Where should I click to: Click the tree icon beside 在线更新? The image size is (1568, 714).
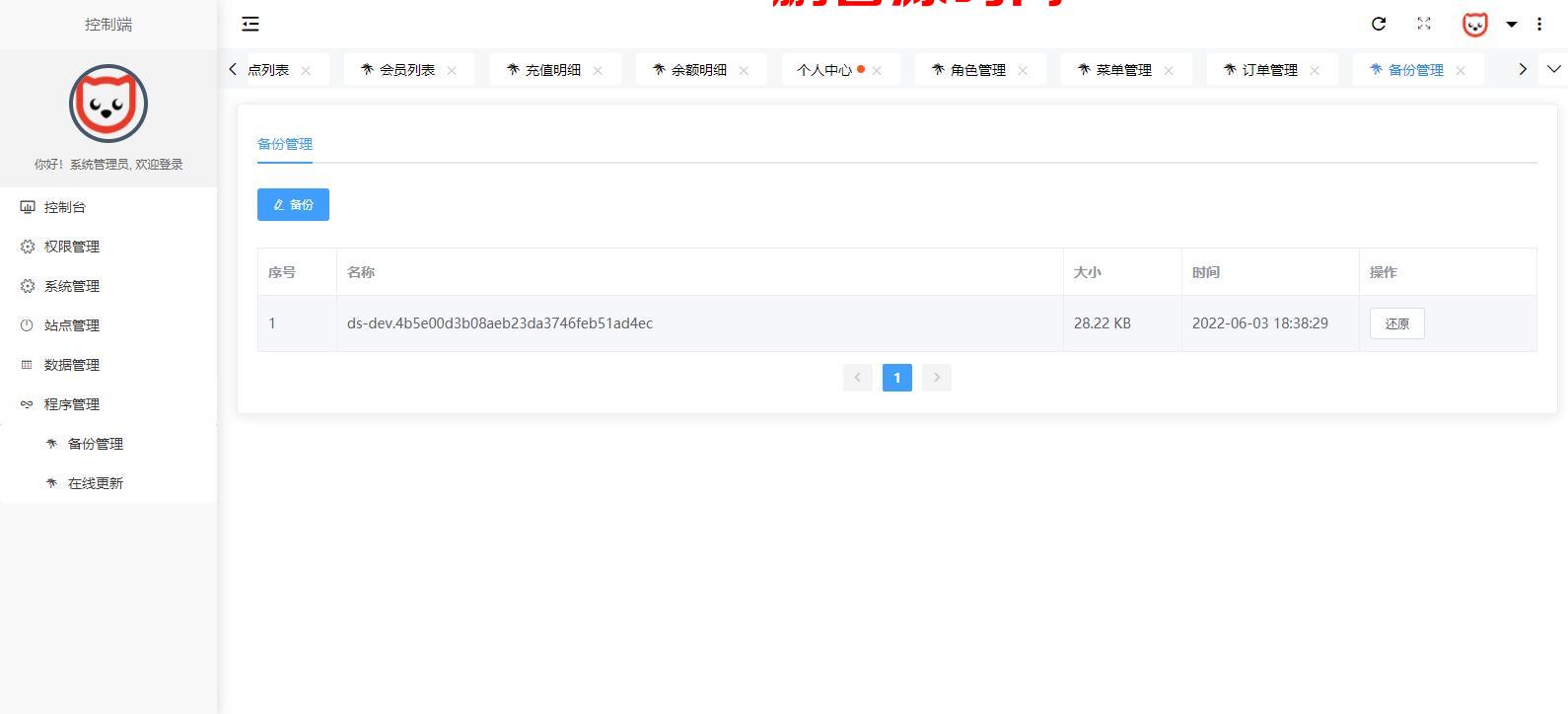tap(51, 483)
